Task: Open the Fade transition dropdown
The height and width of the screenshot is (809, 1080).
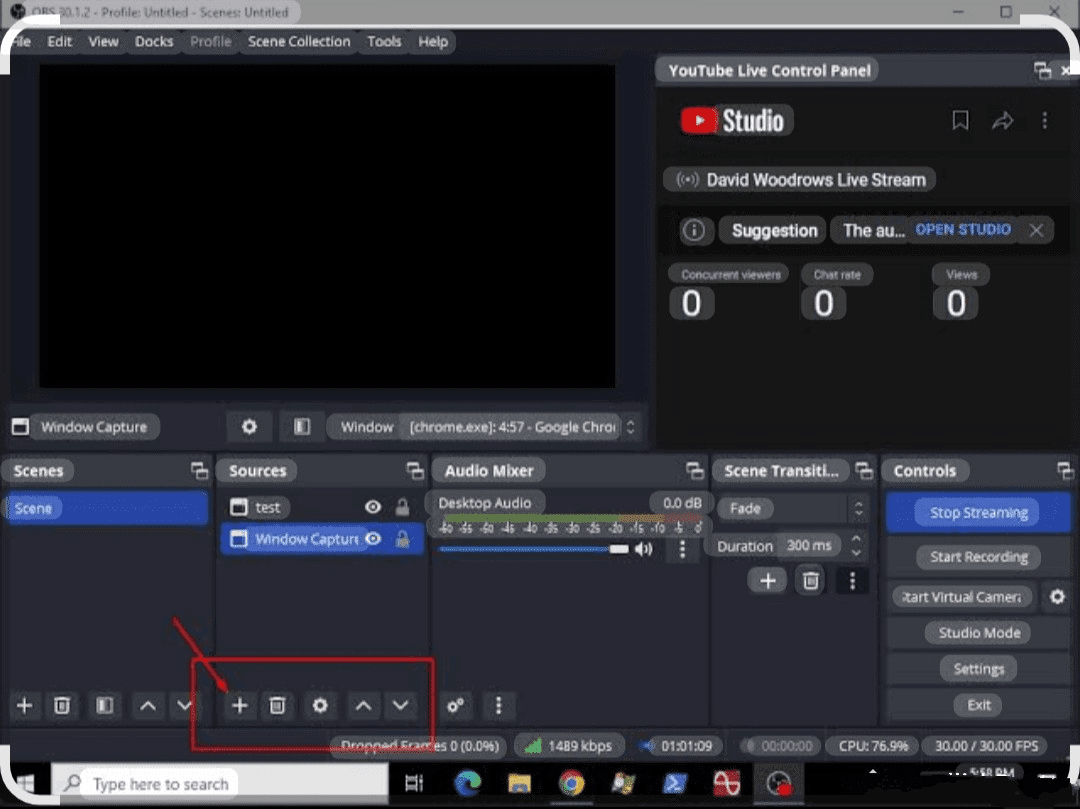Action: (x=792, y=508)
